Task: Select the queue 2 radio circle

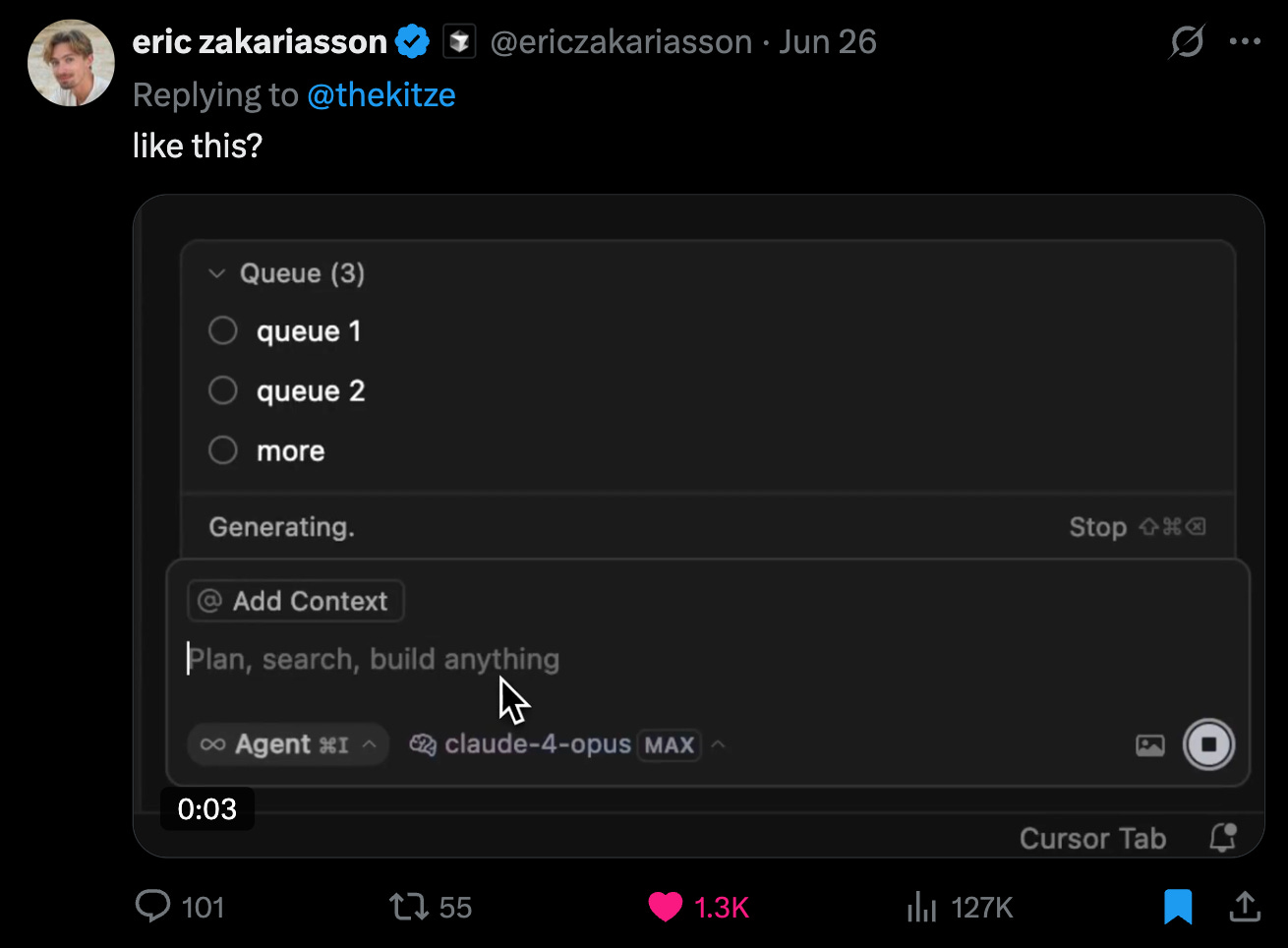Action: pyautogui.click(x=223, y=390)
